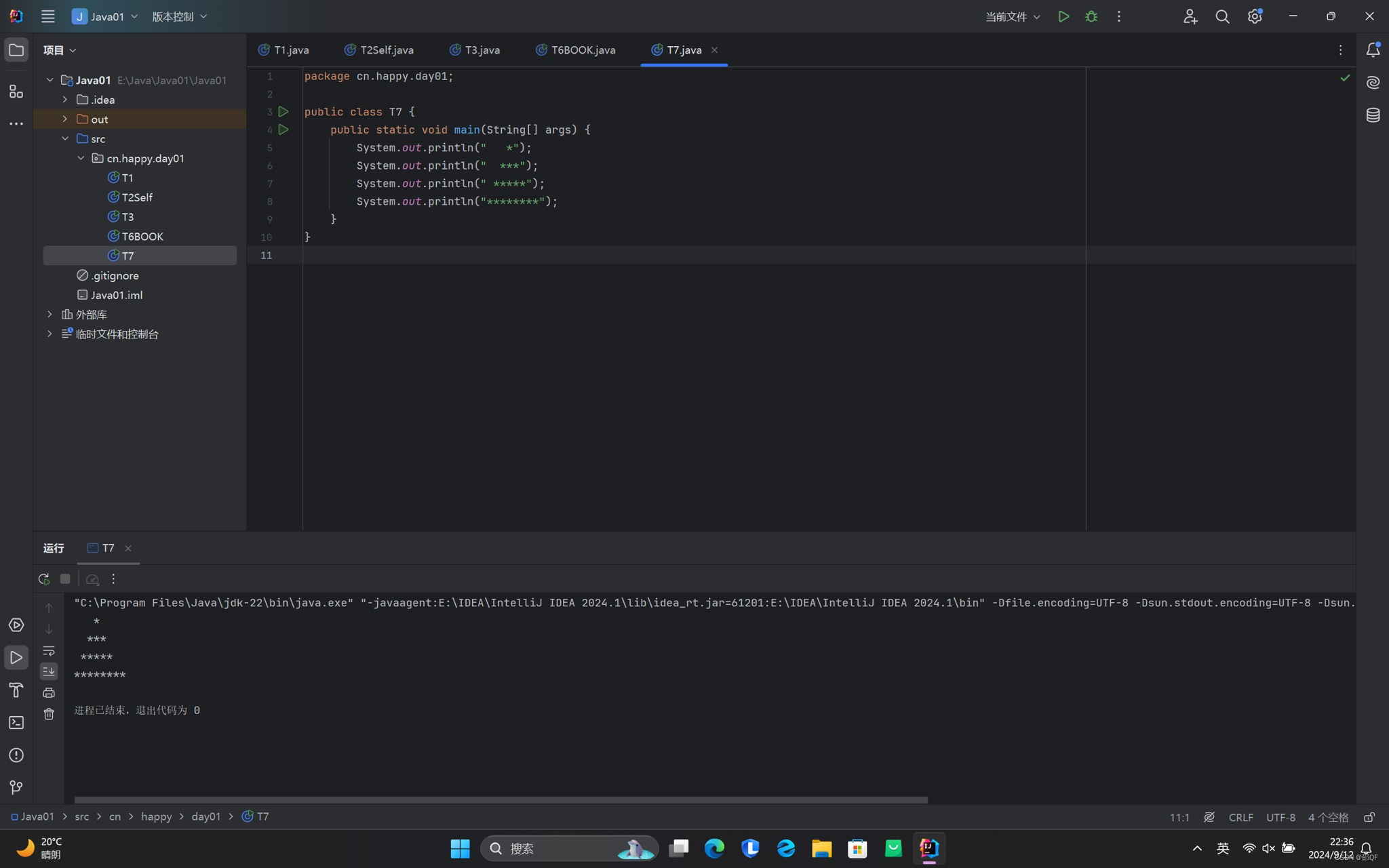The image size is (1389, 868).
Task: Click 11:1 cursor position indicator
Action: click(x=1179, y=817)
